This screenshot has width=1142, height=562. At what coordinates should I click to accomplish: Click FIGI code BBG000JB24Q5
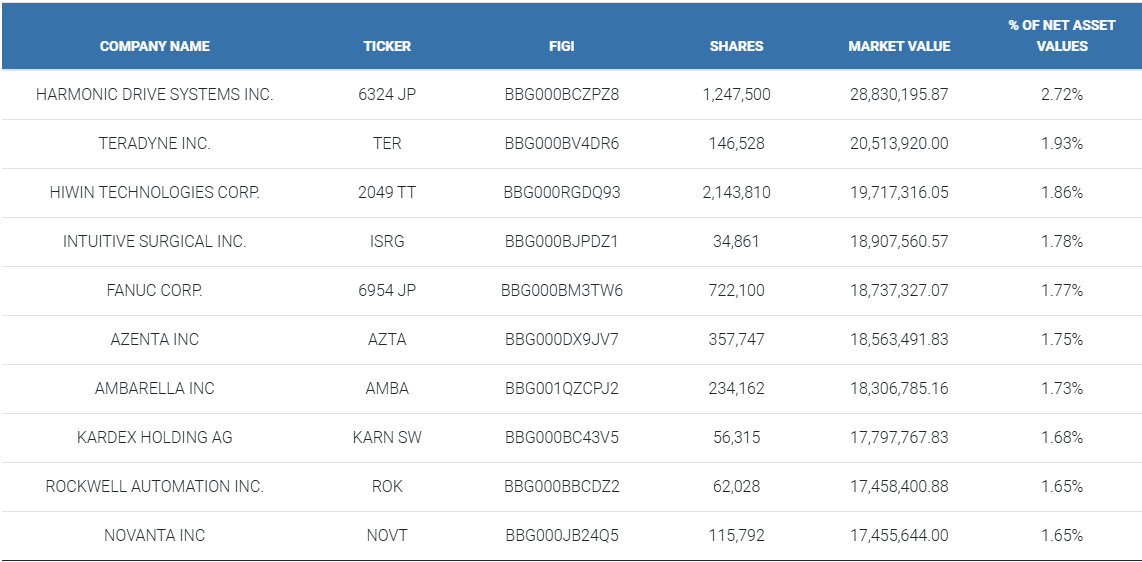click(x=562, y=535)
